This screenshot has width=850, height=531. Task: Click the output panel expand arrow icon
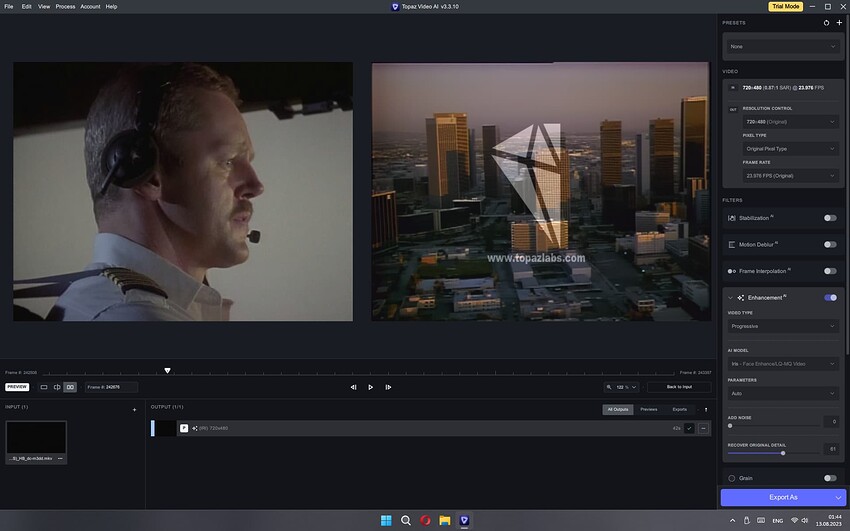[706, 410]
